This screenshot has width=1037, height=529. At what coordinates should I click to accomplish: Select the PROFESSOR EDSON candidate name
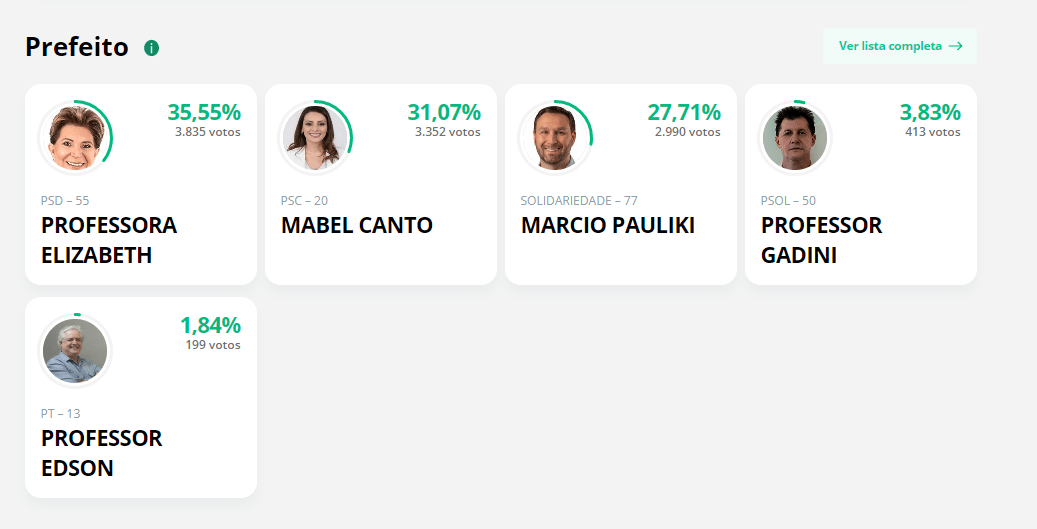pos(102,453)
